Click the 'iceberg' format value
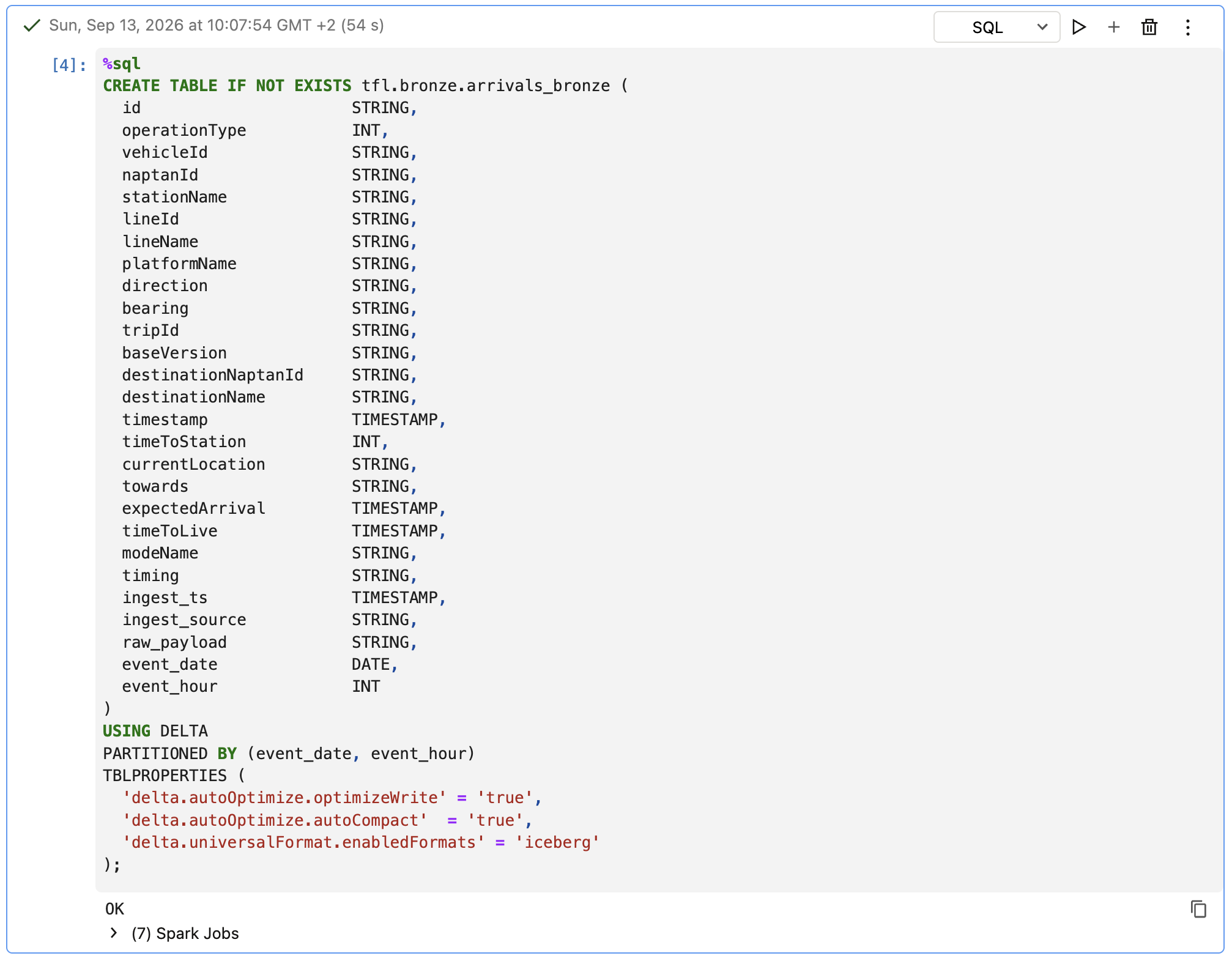 coord(557,842)
